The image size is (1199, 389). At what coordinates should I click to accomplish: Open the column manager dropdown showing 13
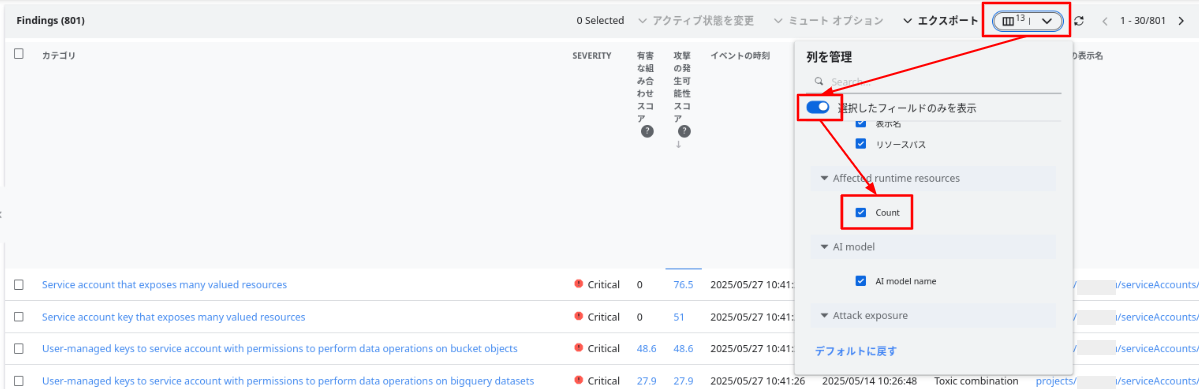[x=1028, y=21]
